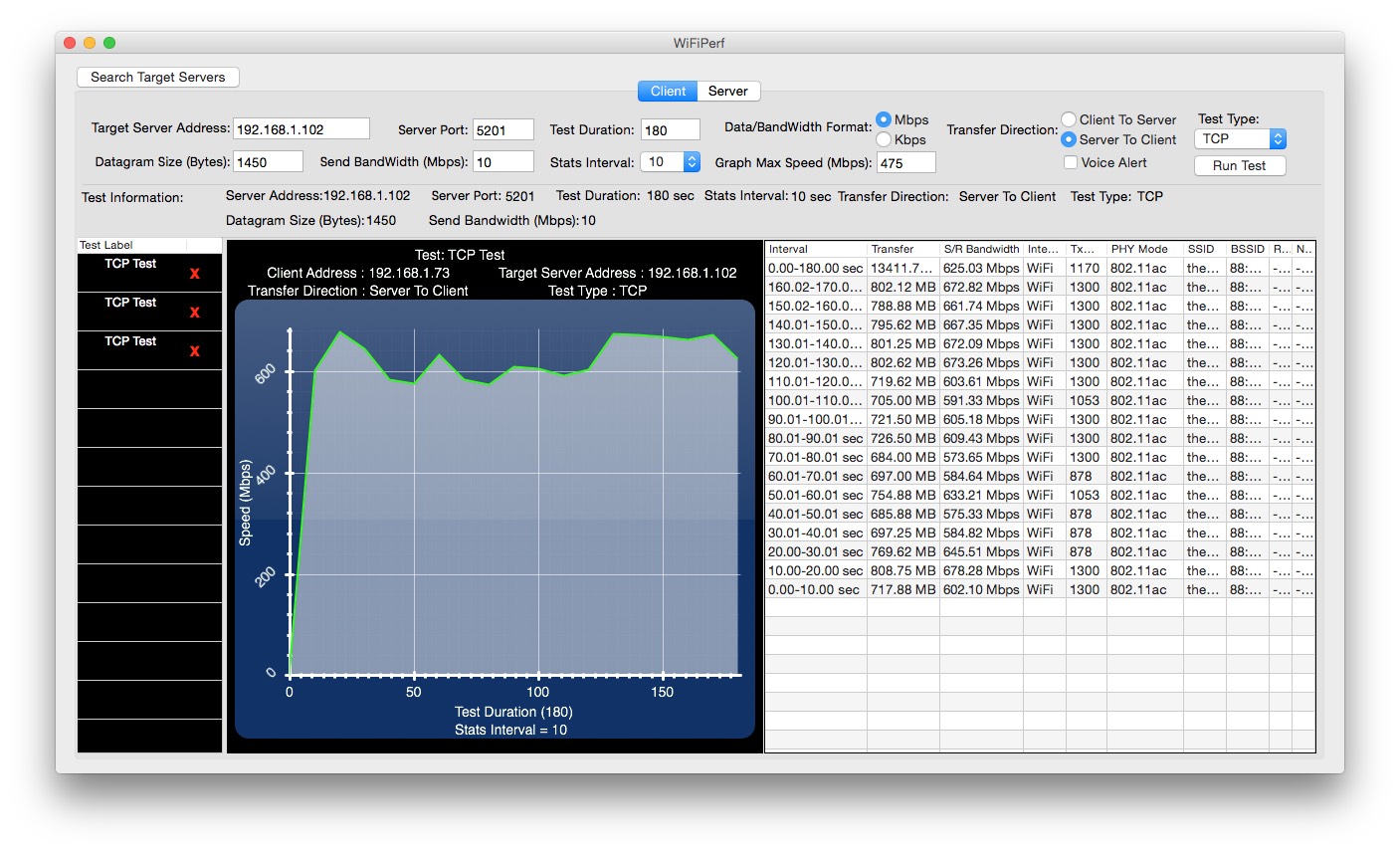Click the 645.51 Mbps bandwidth cell

982,551
